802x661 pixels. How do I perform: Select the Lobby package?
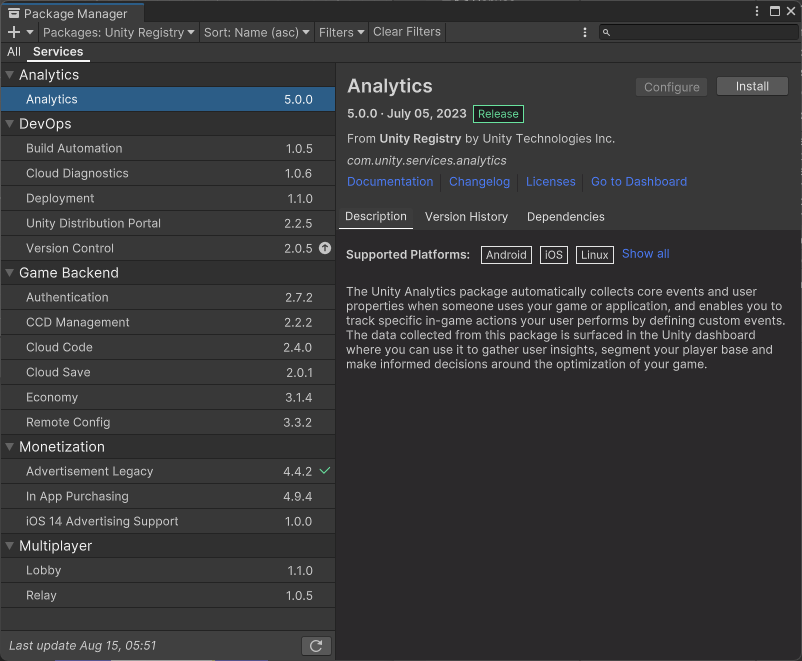point(168,570)
